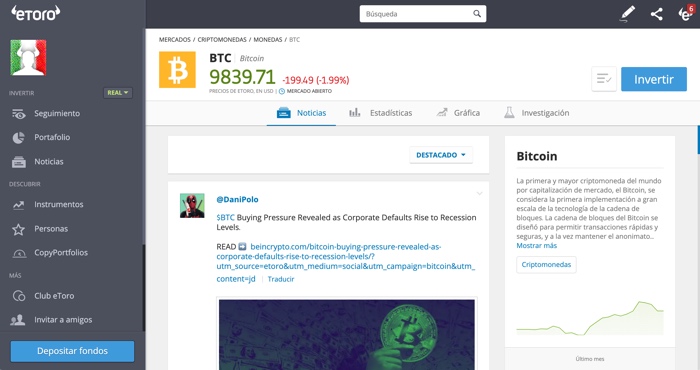Focus the Búsqueda search field

pos(423,14)
